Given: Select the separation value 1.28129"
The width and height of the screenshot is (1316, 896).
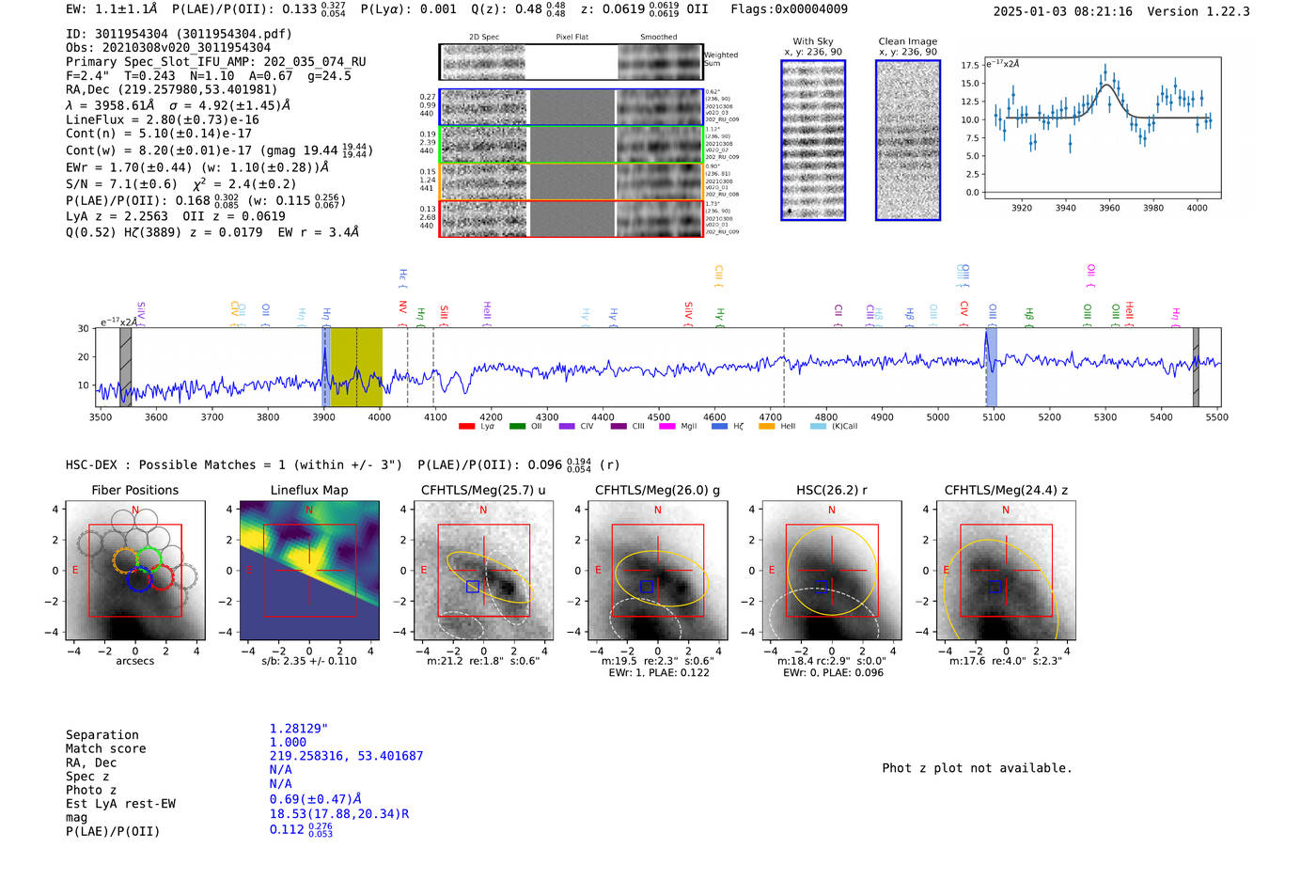Looking at the screenshot, I should click(x=299, y=729).
